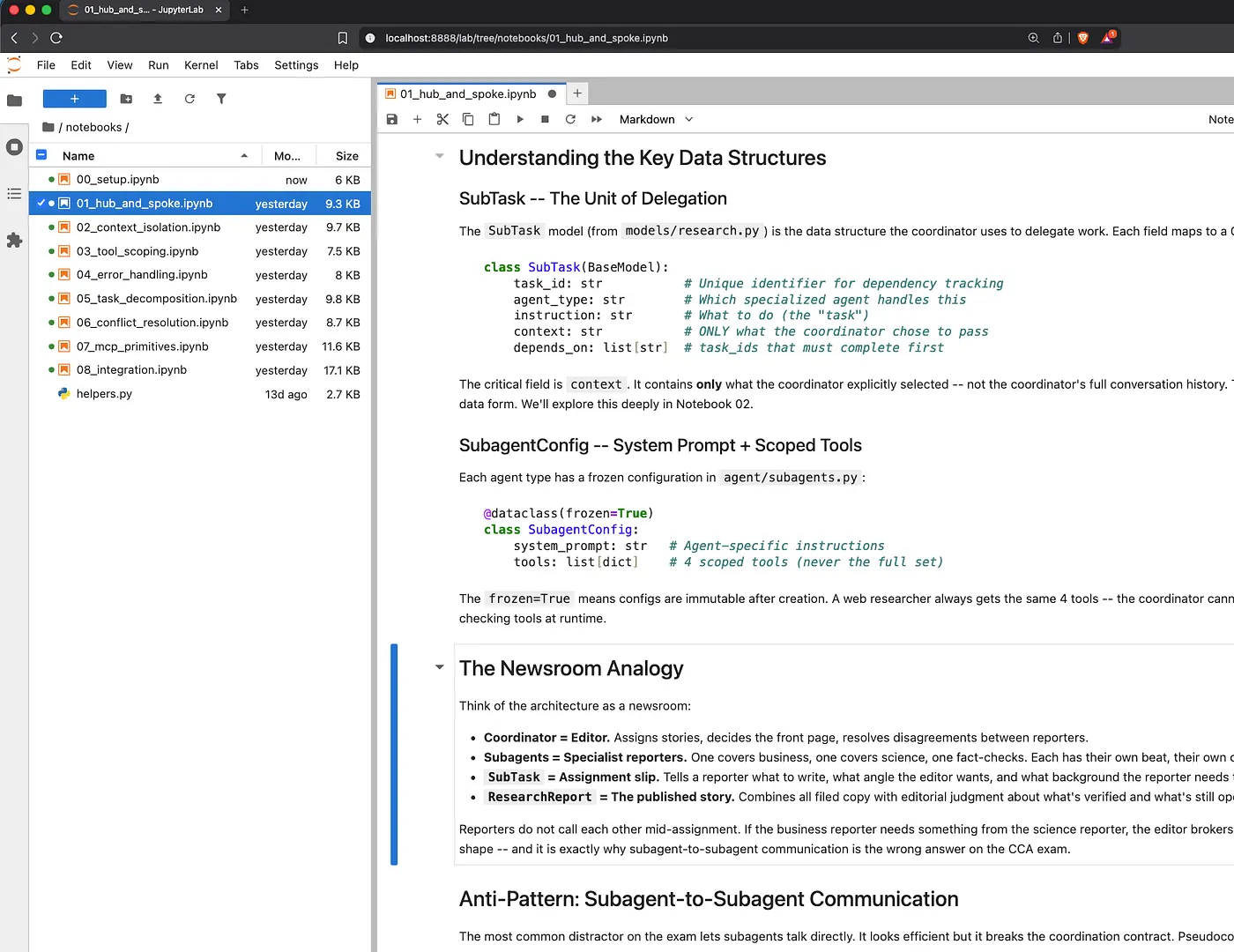Refresh the file browser list
Image resolution: width=1234 pixels, height=952 pixels.
tap(190, 99)
